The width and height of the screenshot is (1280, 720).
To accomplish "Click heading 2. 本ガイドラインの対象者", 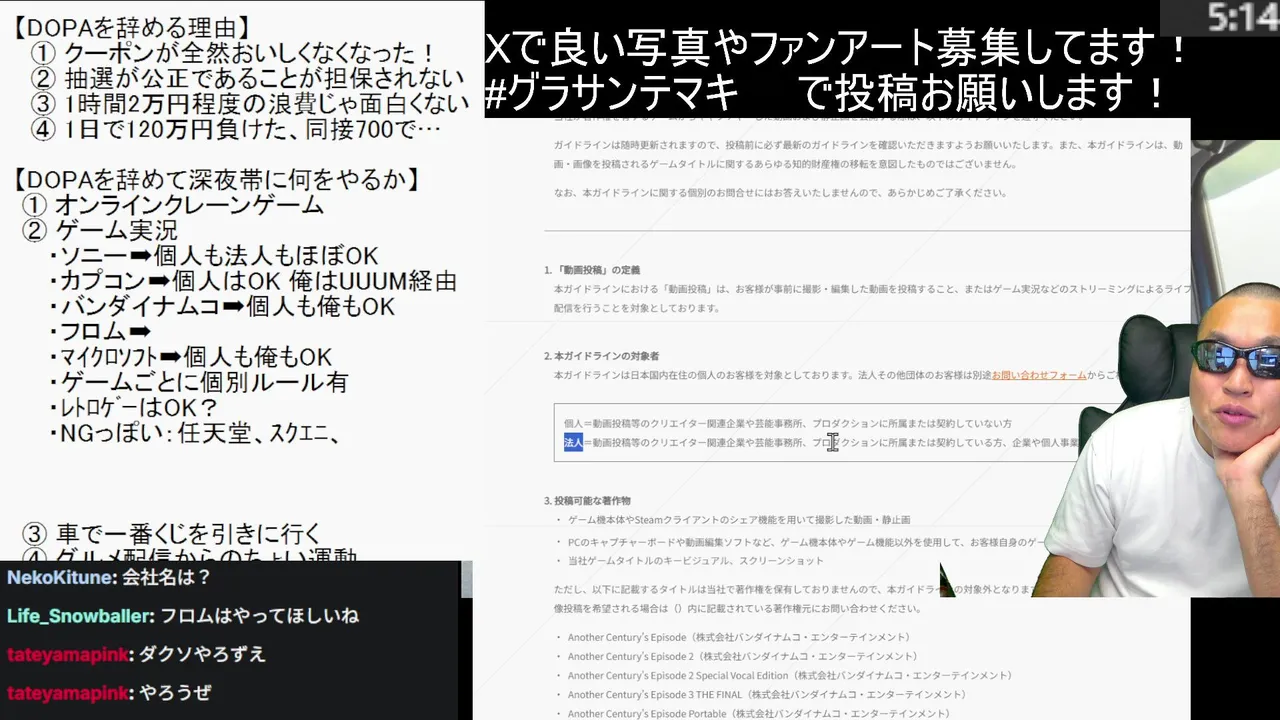I will tap(601, 355).
